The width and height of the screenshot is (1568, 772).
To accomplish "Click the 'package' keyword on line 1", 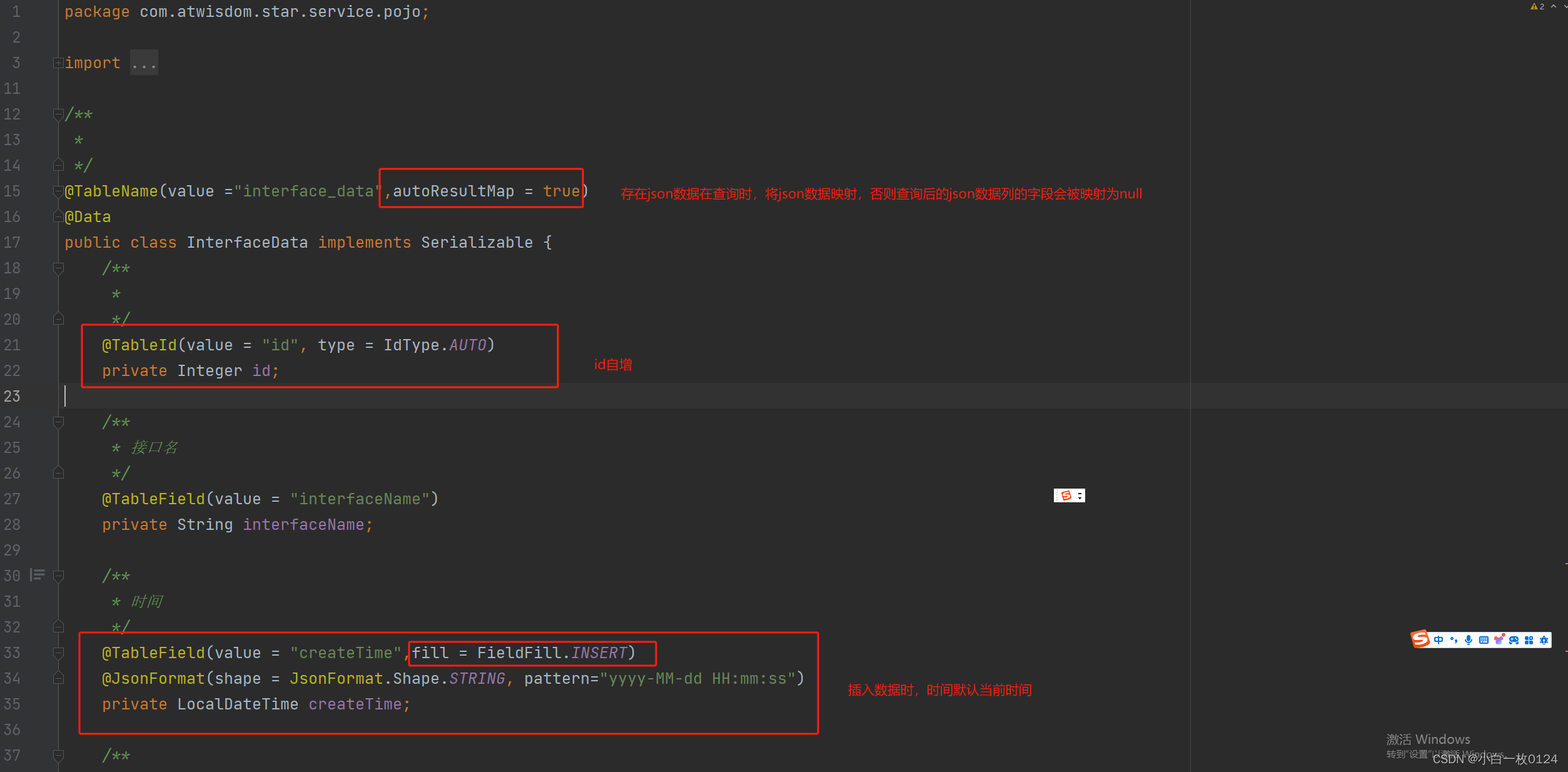I will (97, 12).
